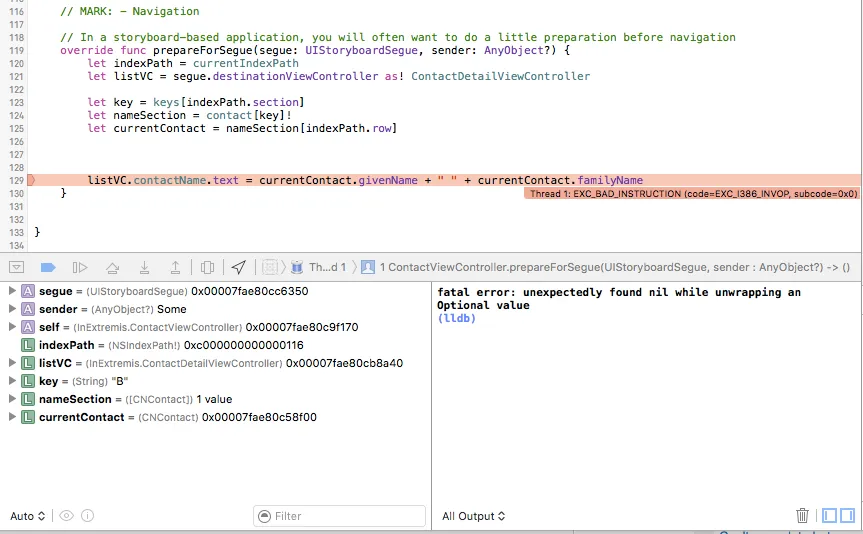The image size is (863, 534).
Task: Open Simulate Location menu
Action: (239, 268)
